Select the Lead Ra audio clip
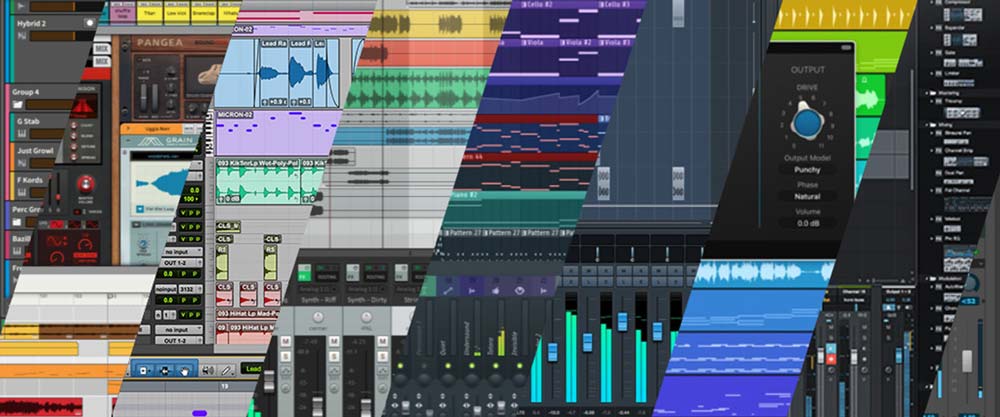Viewport: 1000px width, 417px height. [273, 72]
